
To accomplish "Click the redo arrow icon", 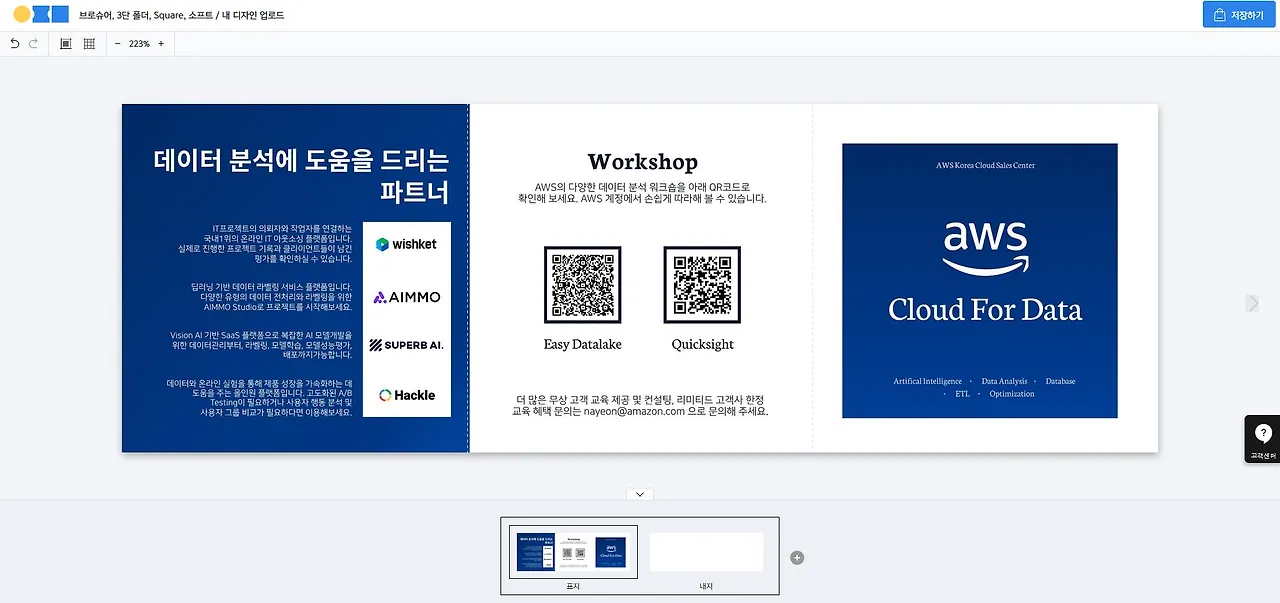I will pyautogui.click(x=34, y=44).
